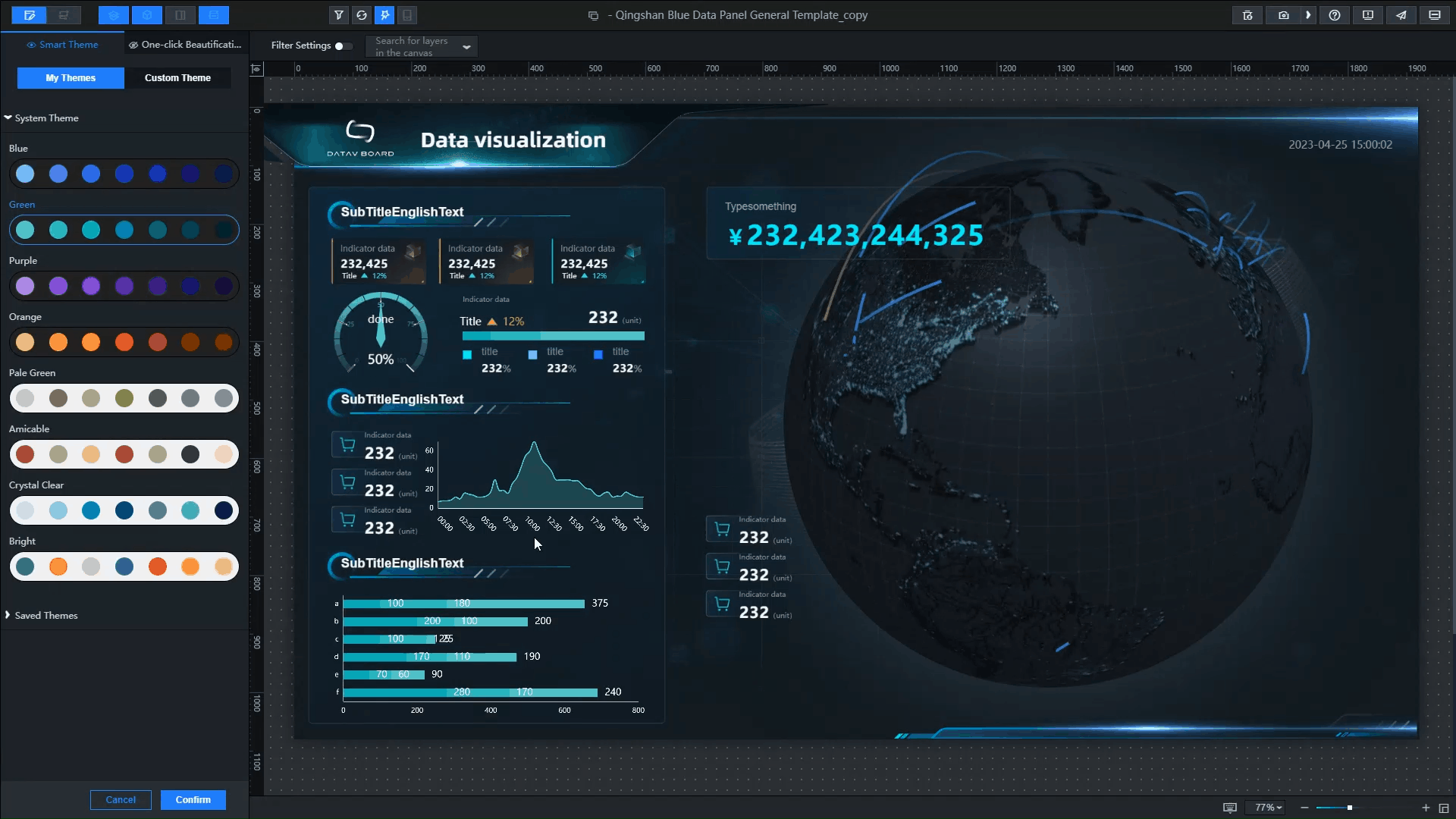Toggle the pin tool icon in toolbar
Viewport: 1456px width, 819px height.
384,15
